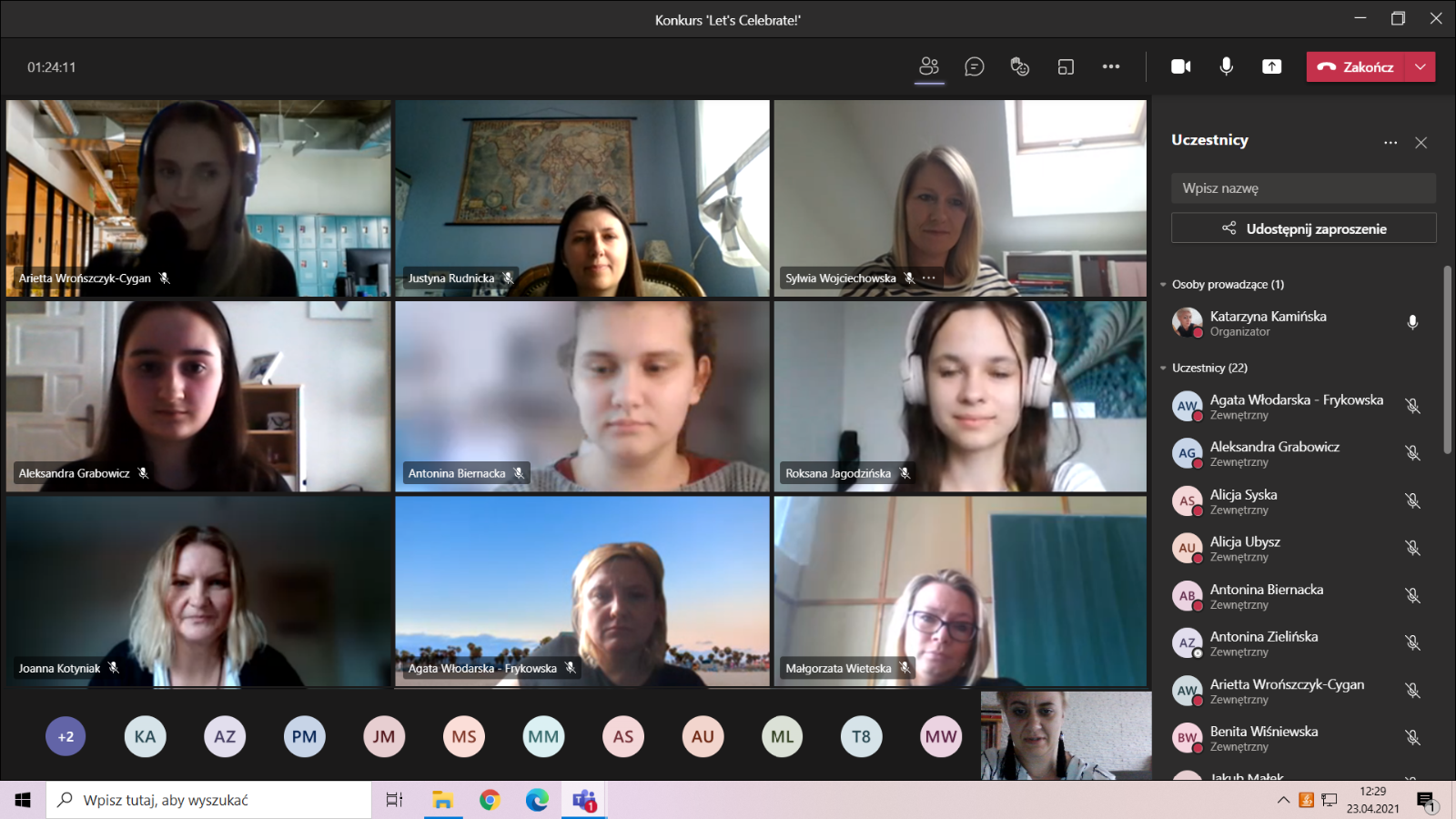Click the +2 overflow participants bubble

tap(66, 736)
